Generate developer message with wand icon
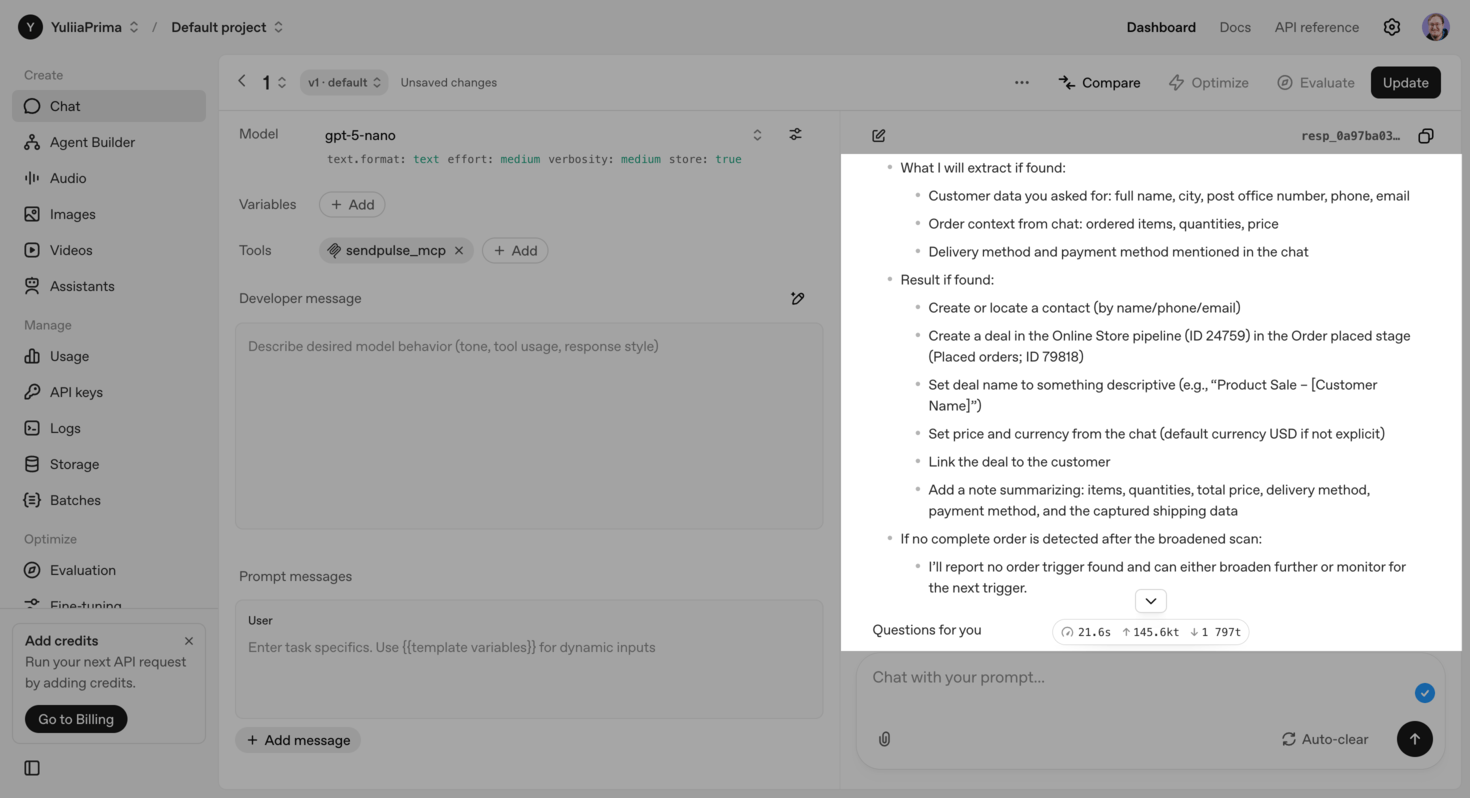This screenshot has width=1470, height=798. click(x=797, y=298)
